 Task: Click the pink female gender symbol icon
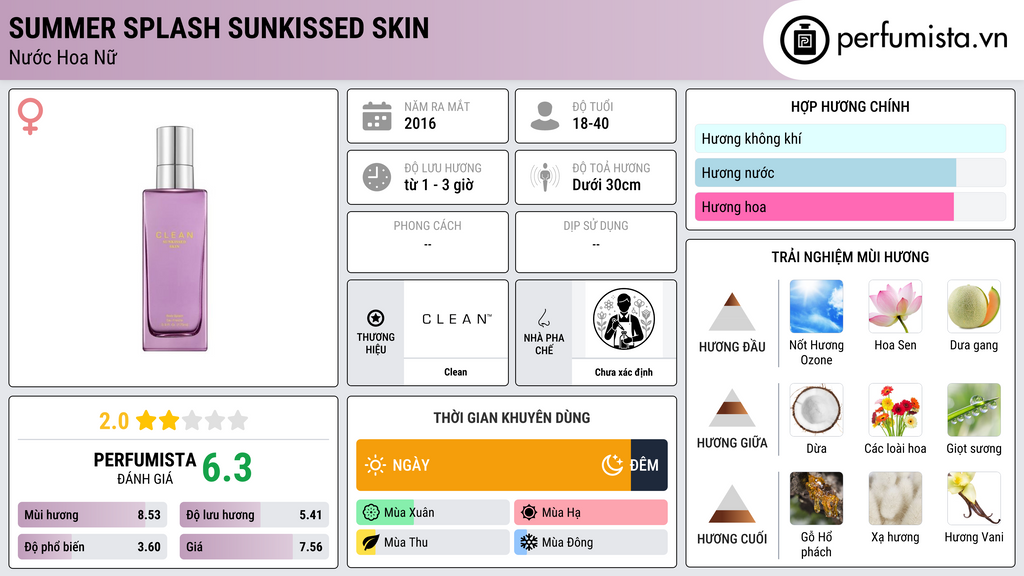pos(30,116)
